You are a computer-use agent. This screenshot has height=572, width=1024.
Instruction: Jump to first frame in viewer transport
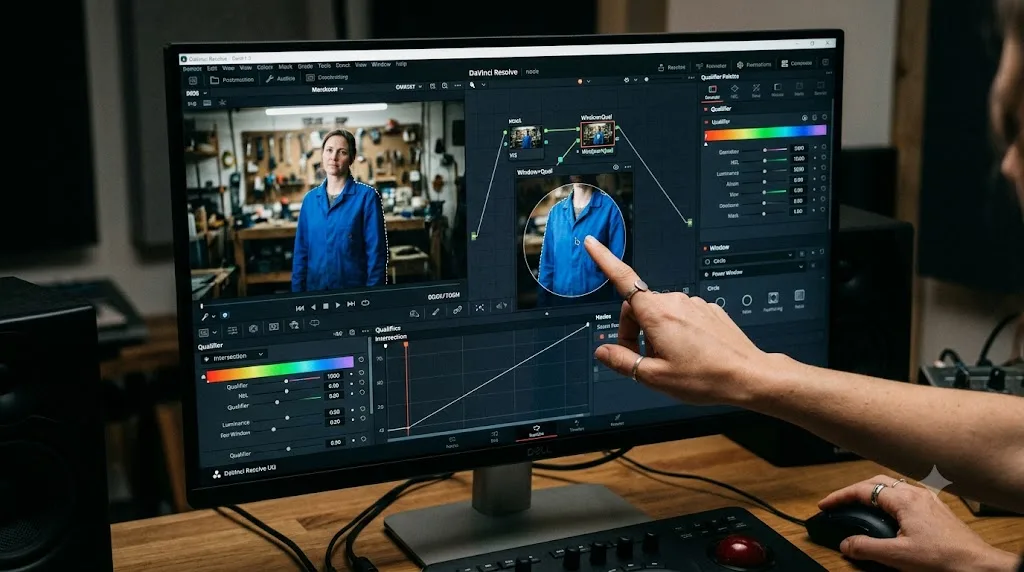[x=300, y=308]
